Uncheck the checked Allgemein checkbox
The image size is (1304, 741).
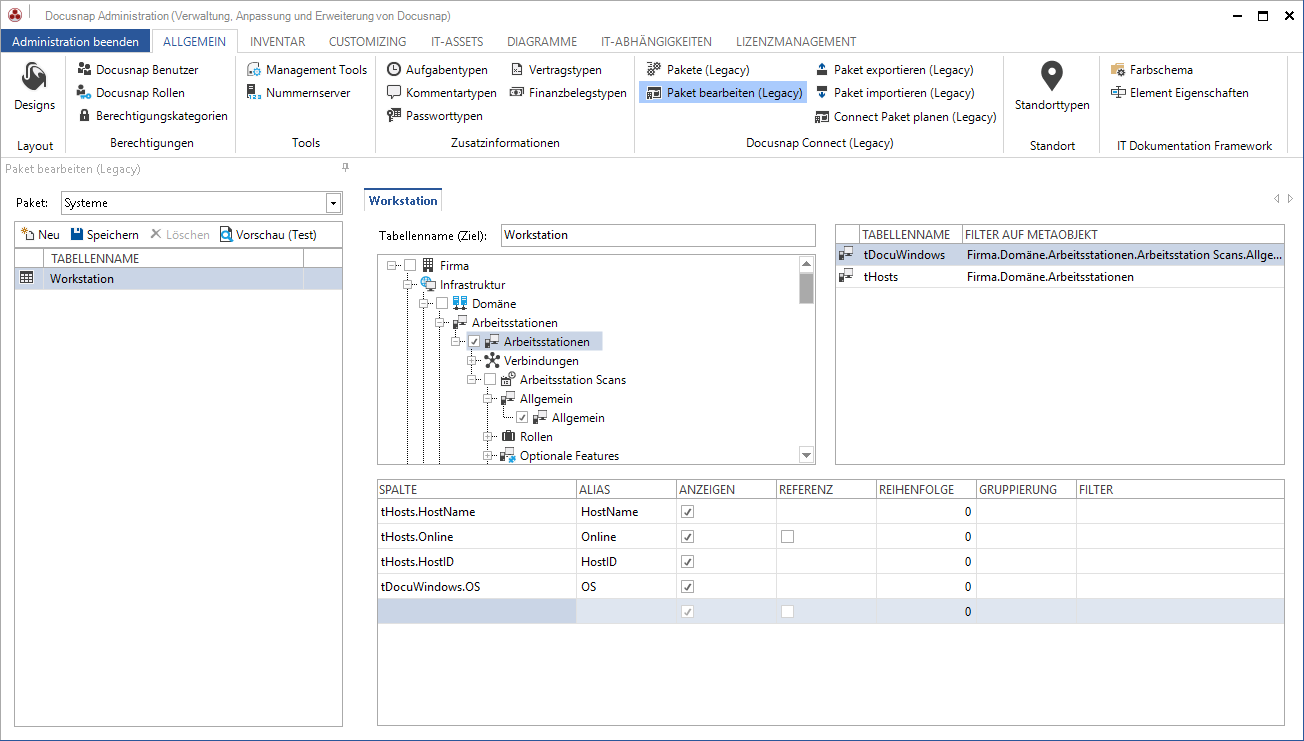pyautogui.click(x=522, y=418)
